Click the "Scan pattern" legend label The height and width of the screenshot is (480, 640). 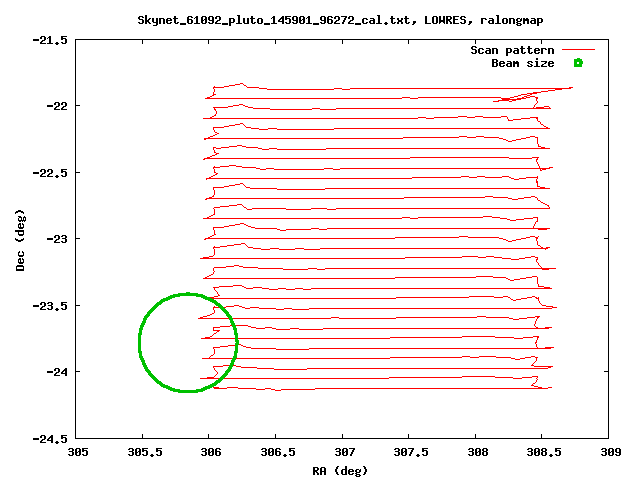(x=512, y=50)
